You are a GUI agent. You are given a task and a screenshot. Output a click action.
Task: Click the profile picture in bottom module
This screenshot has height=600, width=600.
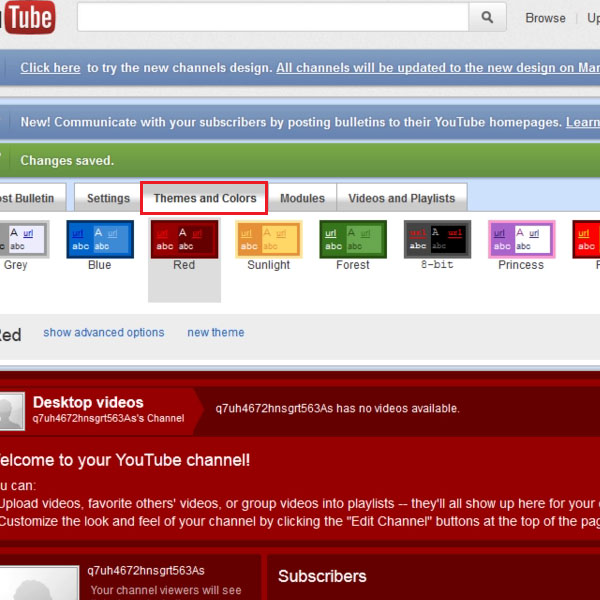click(x=39, y=583)
